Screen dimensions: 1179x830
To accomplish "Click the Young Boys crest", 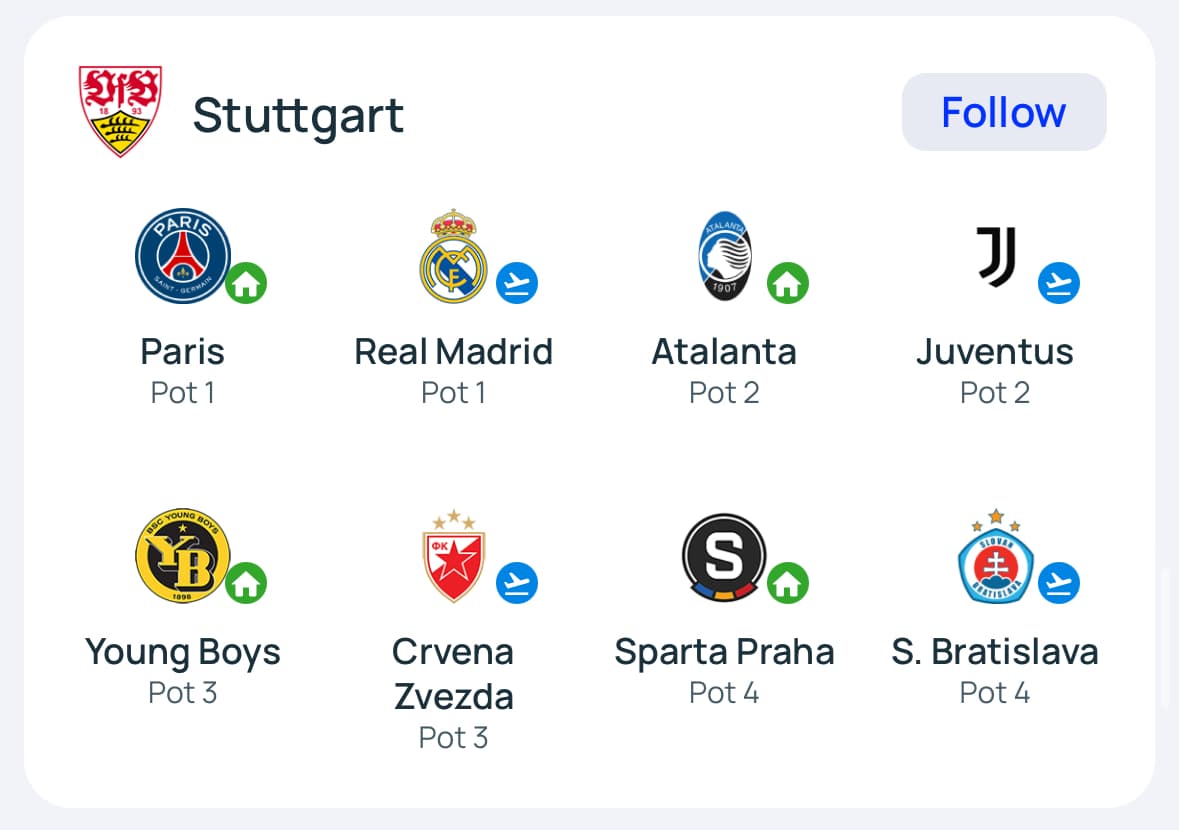I will click(182, 556).
